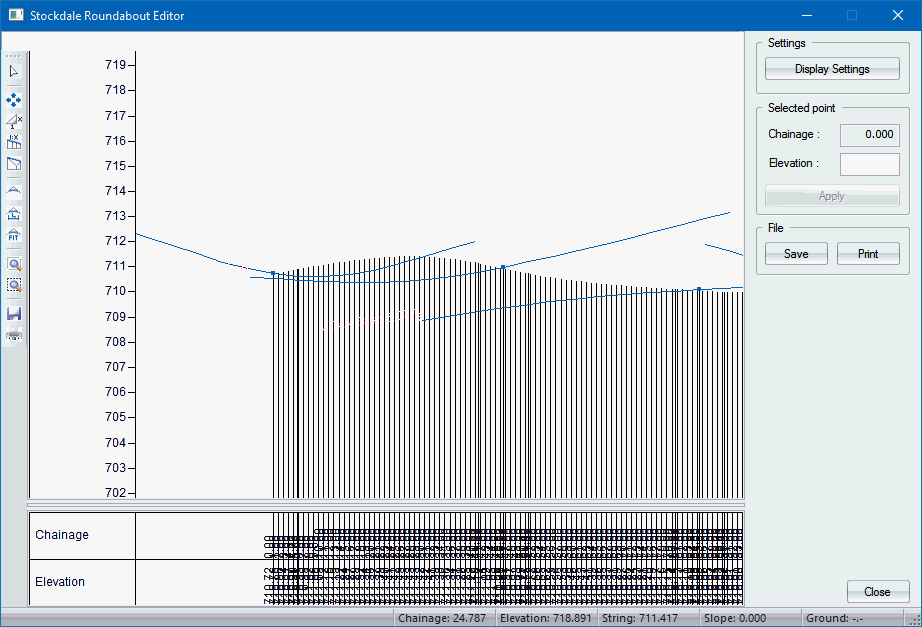Select the zoom window tool

coord(14,285)
